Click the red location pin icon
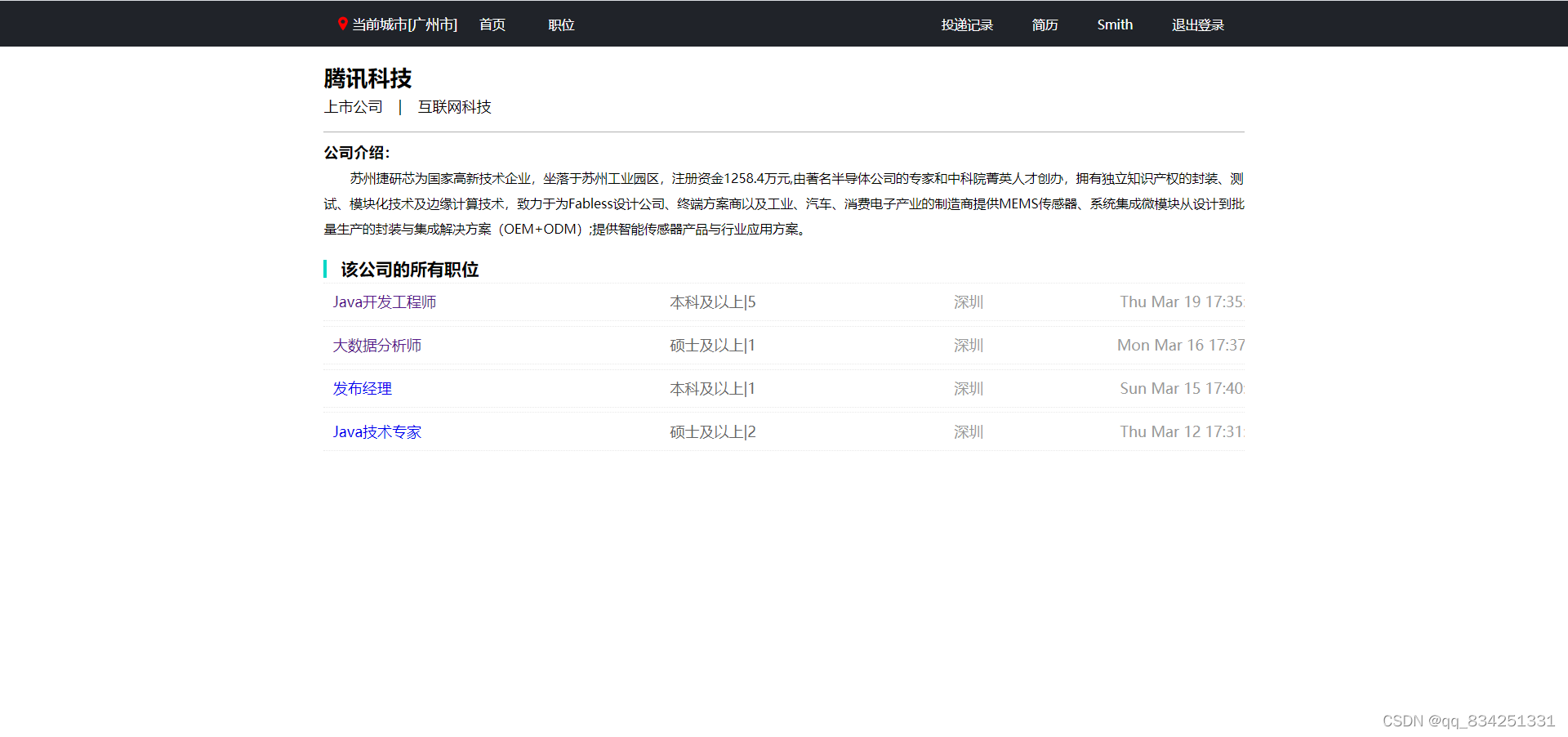This screenshot has width=1568, height=737. (x=343, y=24)
